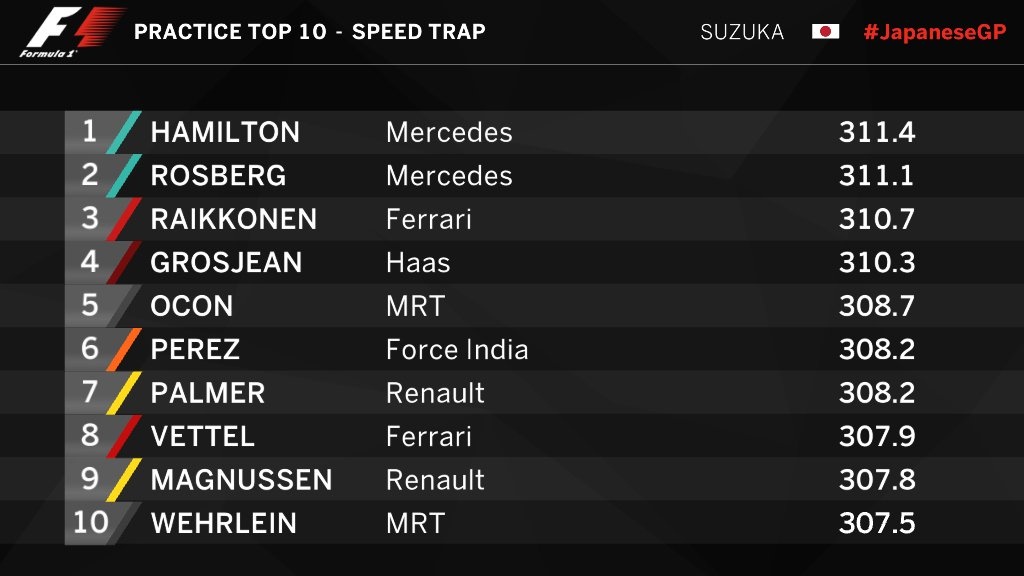Click the MAGNUSSEN driver name
Viewport: 1024px width, 576px height.
[241, 479]
